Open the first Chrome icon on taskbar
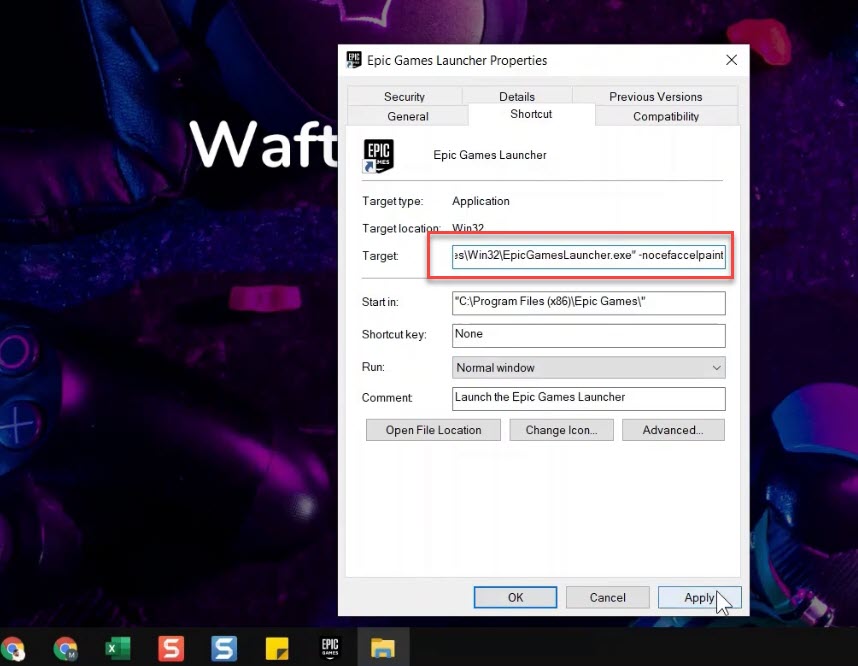The image size is (858, 666). (13, 649)
